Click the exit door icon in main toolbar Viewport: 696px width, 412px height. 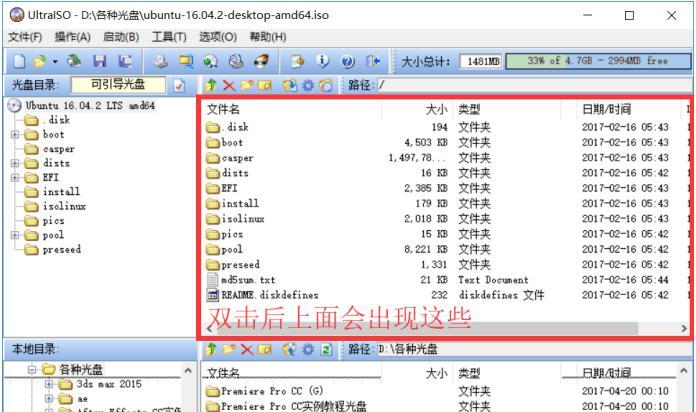[x=373, y=61]
